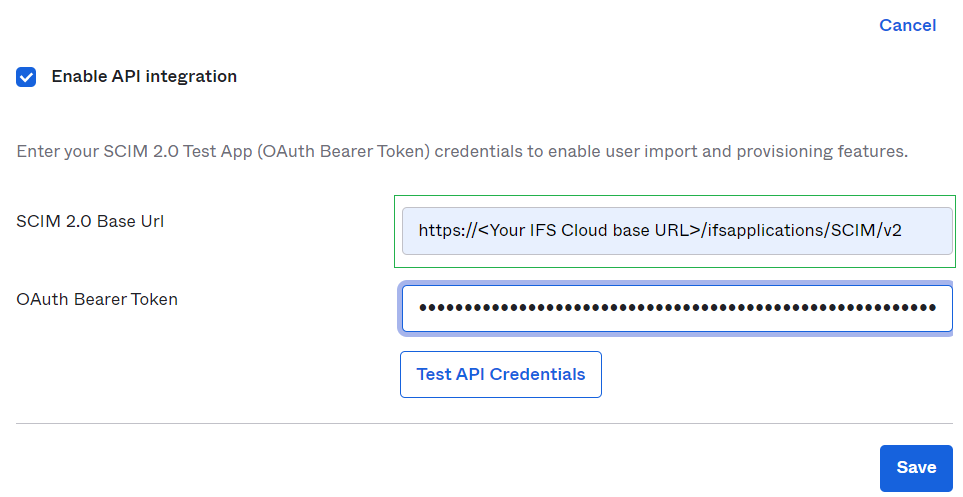Verify credentials with Test API Credentials
Screen dimensions: 963x497
pos(500,374)
